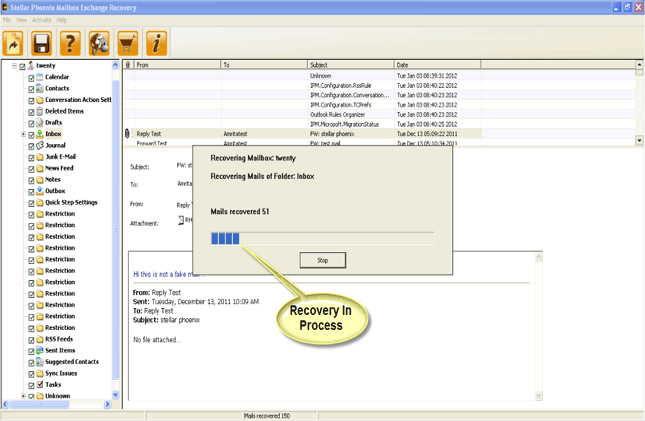Click mail list scroll up arrow
This screenshot has width=645, height=421.
[639, 65]
